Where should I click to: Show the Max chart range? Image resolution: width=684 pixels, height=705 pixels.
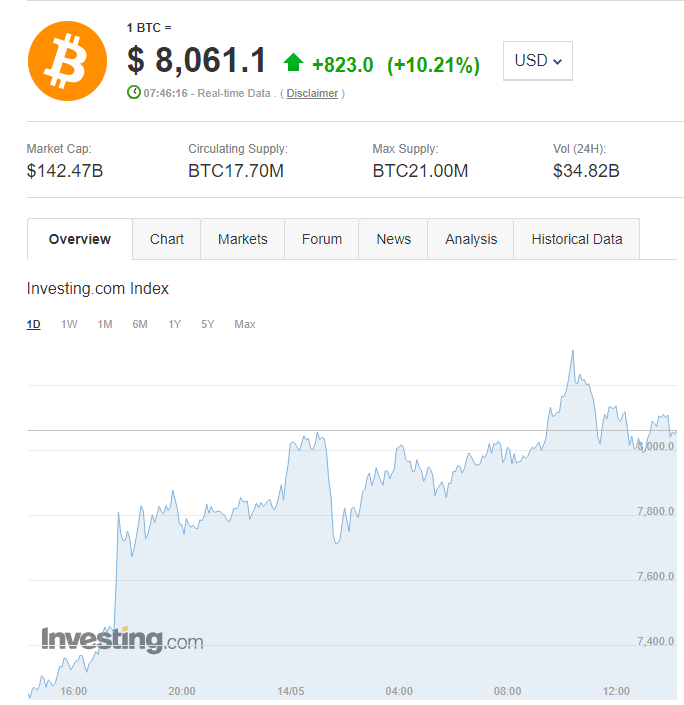pos(245,324)
